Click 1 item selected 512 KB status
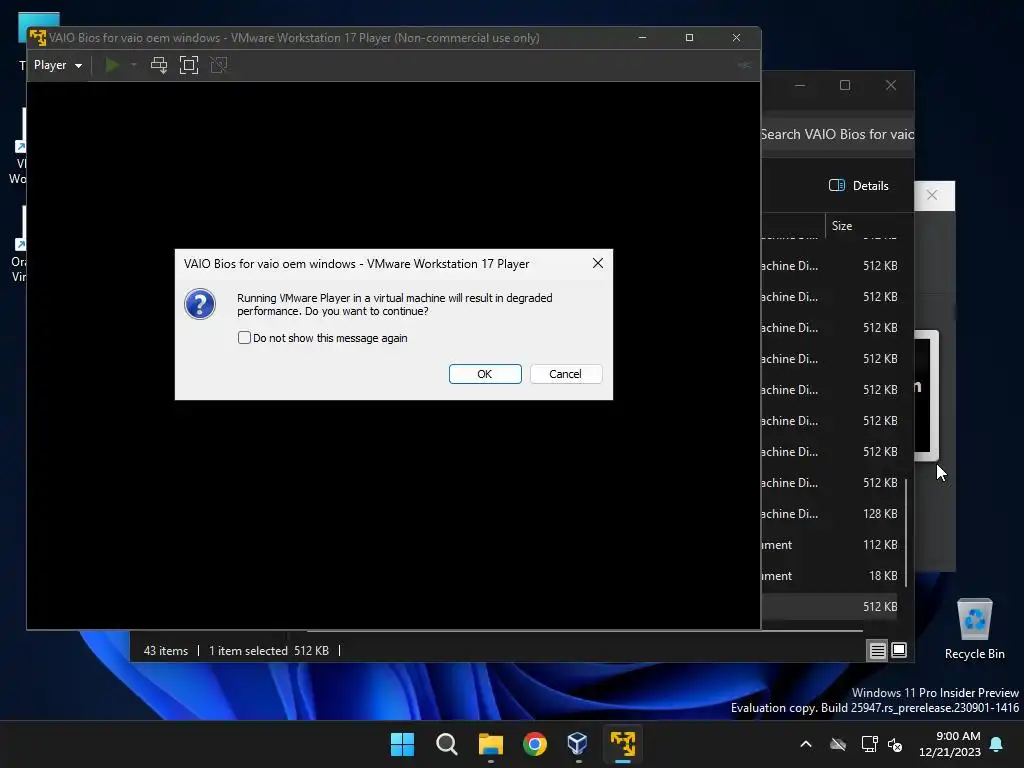This screenshot has height=768, width=1024. [269, 651]
